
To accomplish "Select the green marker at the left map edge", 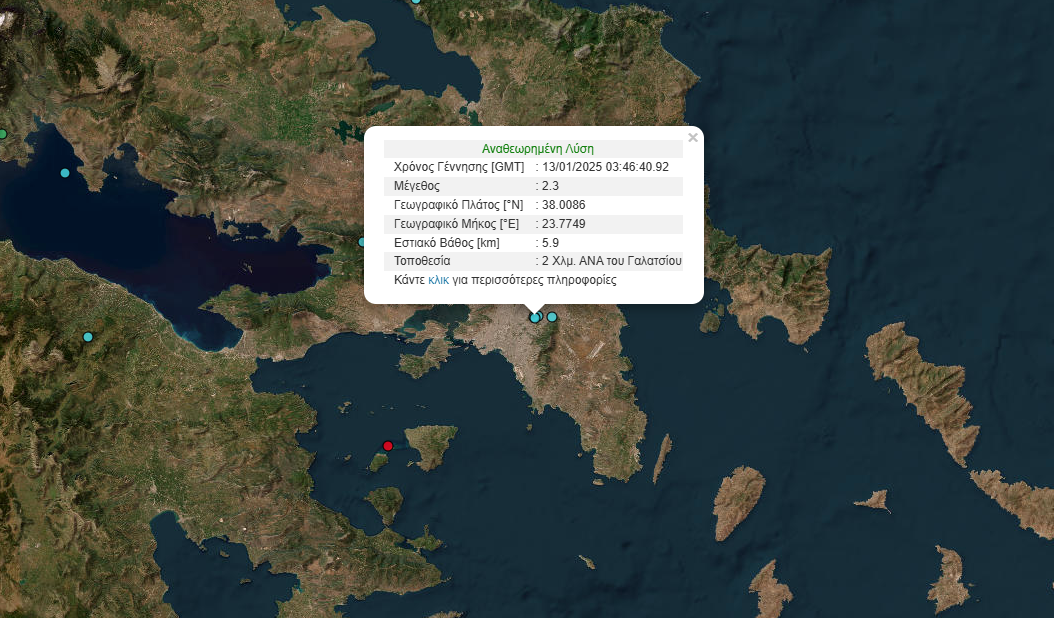I will click(2, 133).
